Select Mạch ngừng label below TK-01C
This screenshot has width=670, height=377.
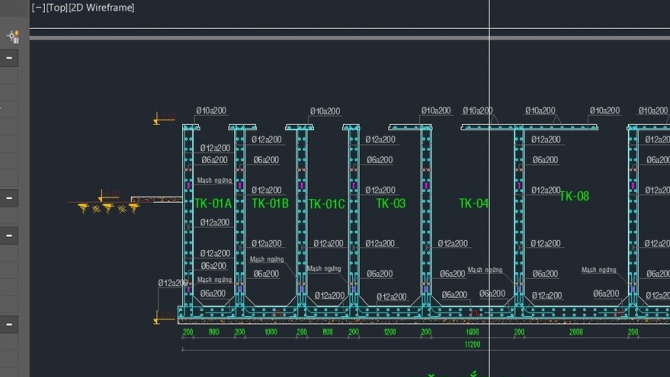click(x=324, y=269)
